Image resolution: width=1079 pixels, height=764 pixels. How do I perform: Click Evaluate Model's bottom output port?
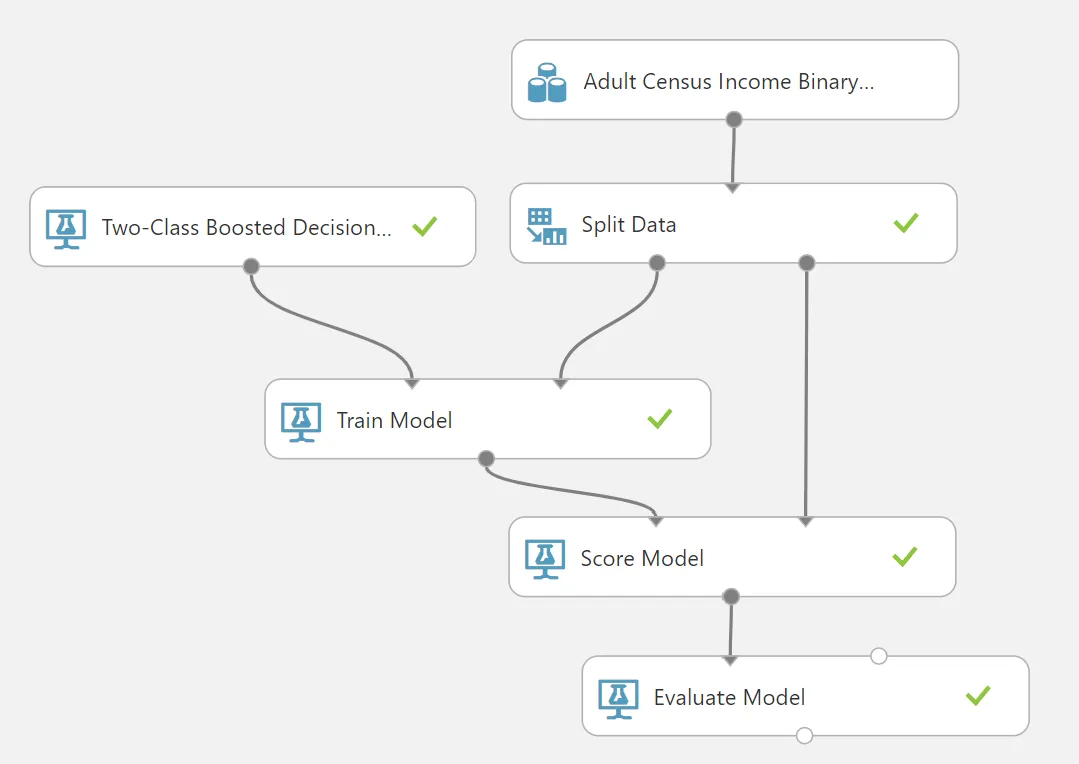pyautogui.click(x=804, y=736)
